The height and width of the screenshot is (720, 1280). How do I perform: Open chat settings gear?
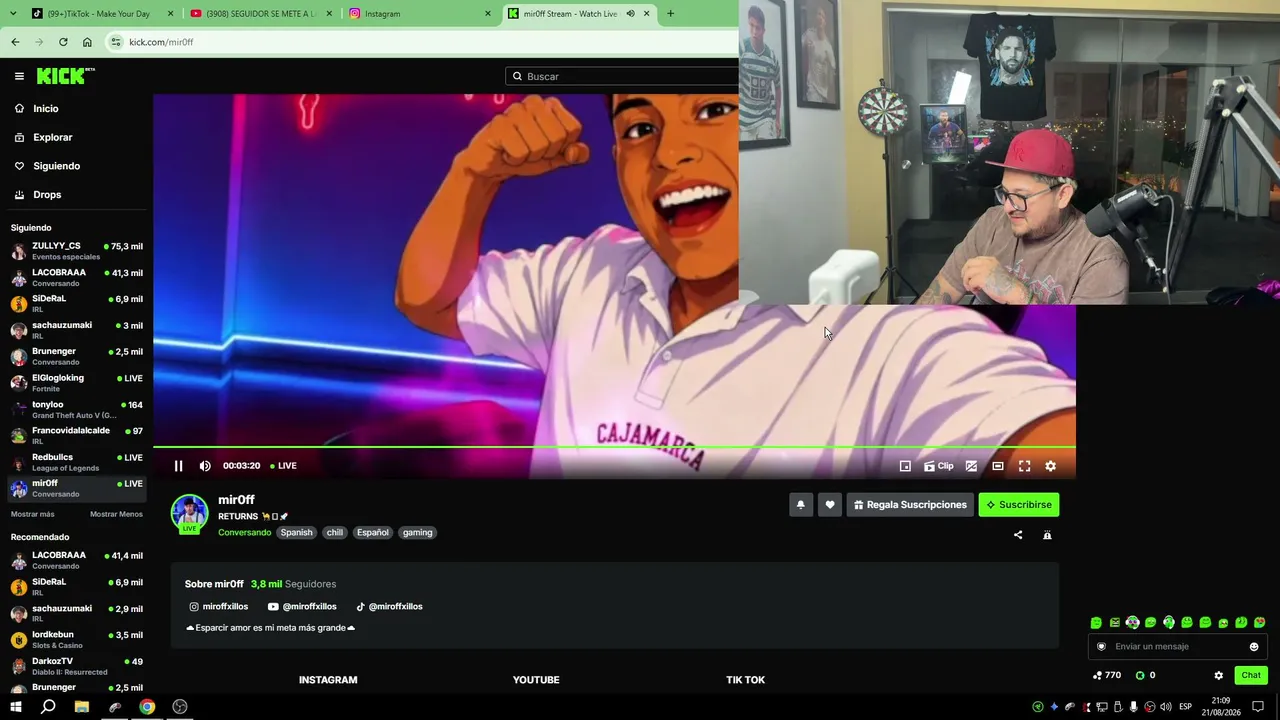coord(1218,676)
